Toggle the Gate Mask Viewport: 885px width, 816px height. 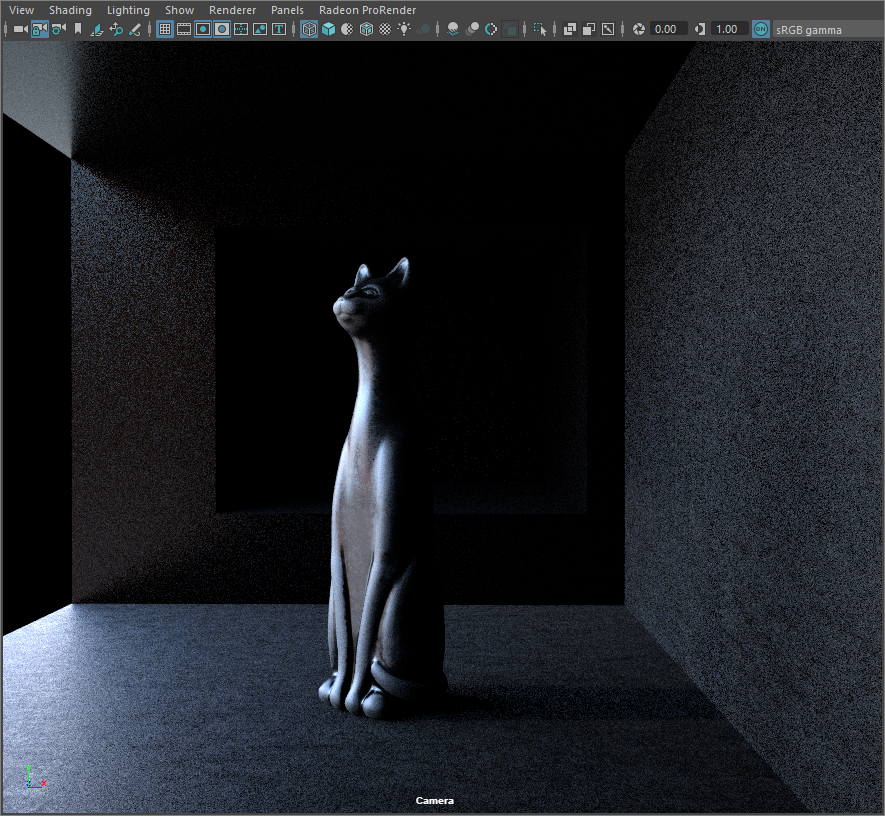(222, 29)
